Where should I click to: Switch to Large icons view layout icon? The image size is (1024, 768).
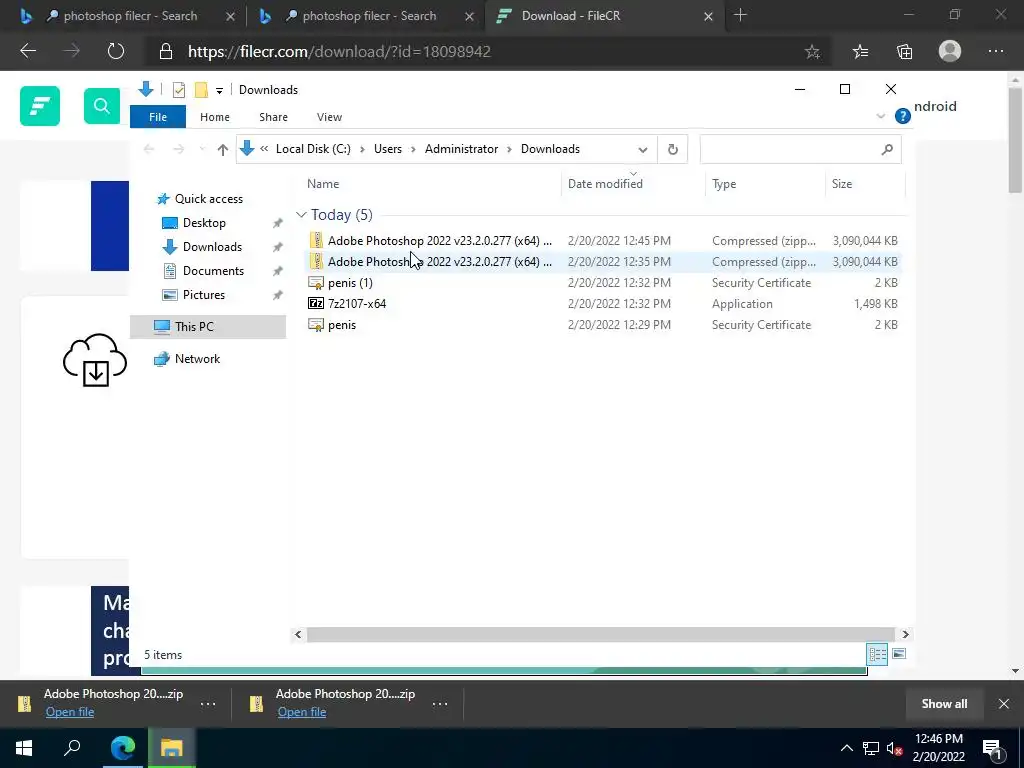(899, 654)
